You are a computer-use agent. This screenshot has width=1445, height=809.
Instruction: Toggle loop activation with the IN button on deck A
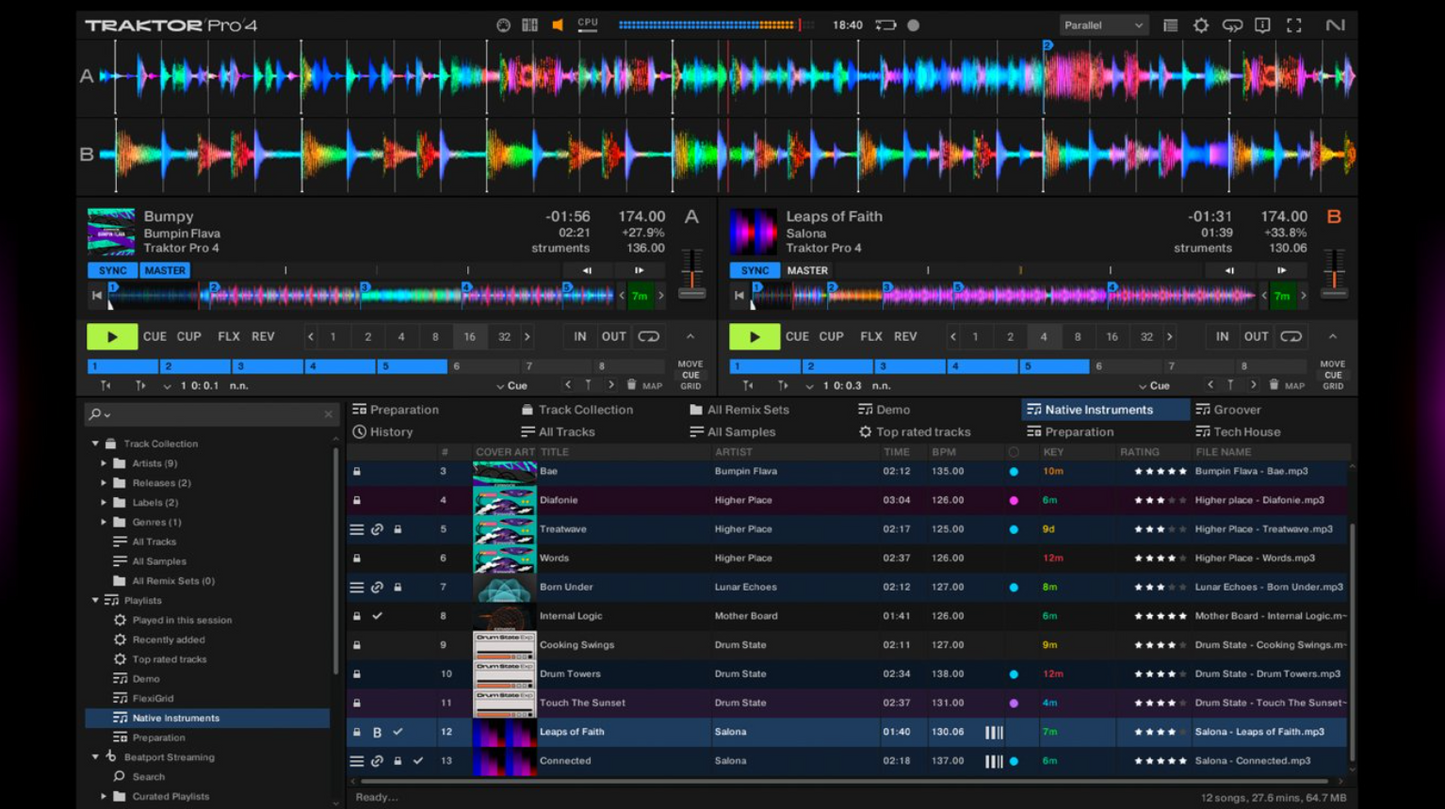[580, 337]
